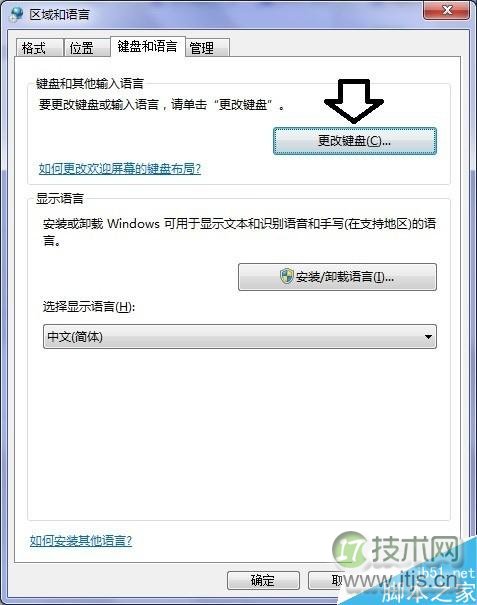Click the 区域和语言 title bar text
Image resolution: width=477 pixels, height=605 pixels.
click(59, 15)
